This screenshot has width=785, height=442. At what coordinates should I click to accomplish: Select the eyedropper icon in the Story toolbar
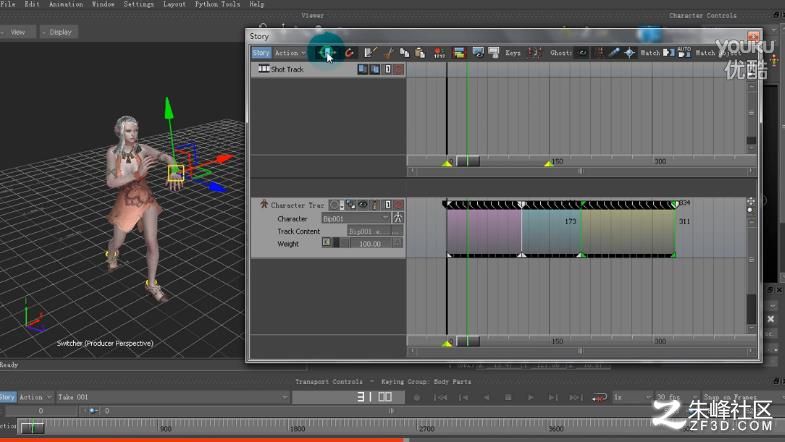(x=614, y=53)
